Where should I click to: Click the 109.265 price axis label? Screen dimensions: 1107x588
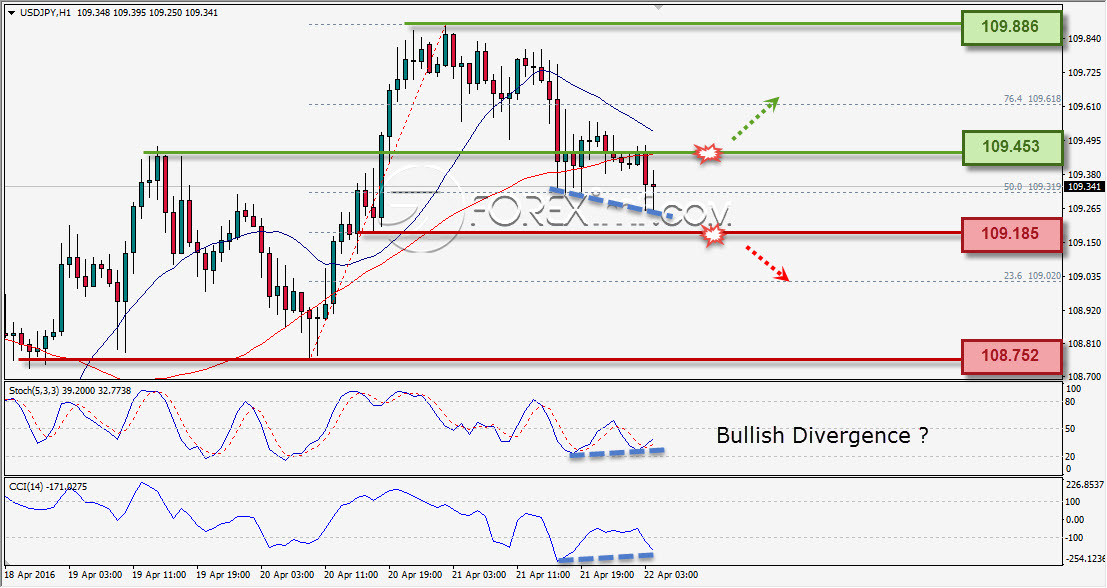(1084, 208)
